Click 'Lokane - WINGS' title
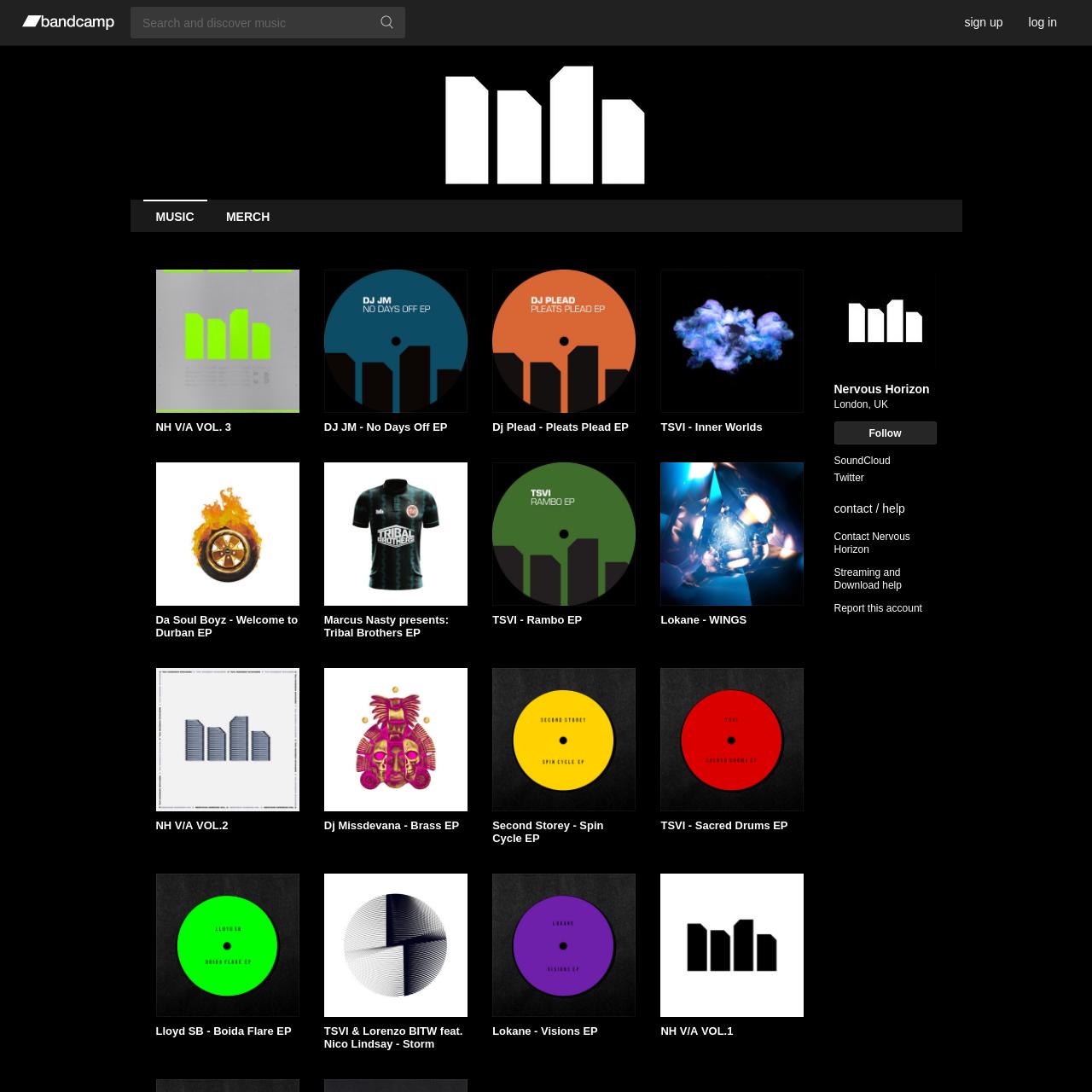Image resolution: width=1092 pixels, height=1092 pixels. point(703,620)
